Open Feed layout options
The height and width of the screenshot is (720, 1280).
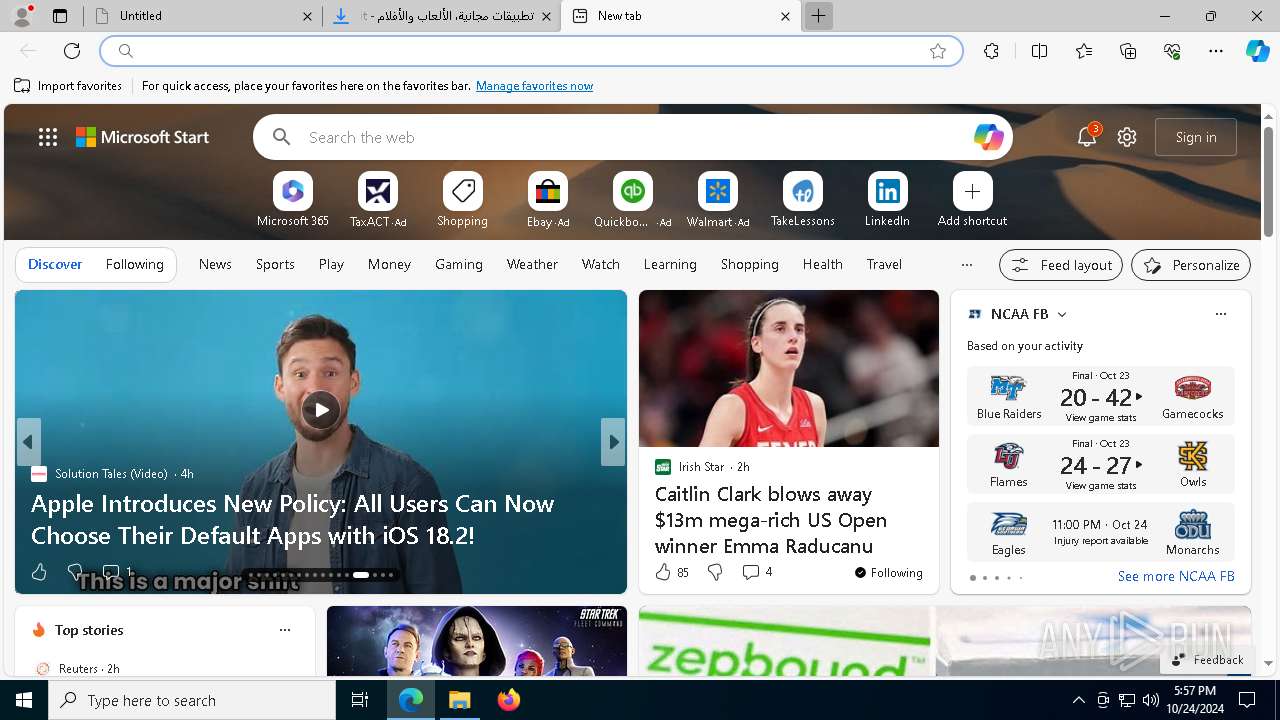pos(1061,265)
